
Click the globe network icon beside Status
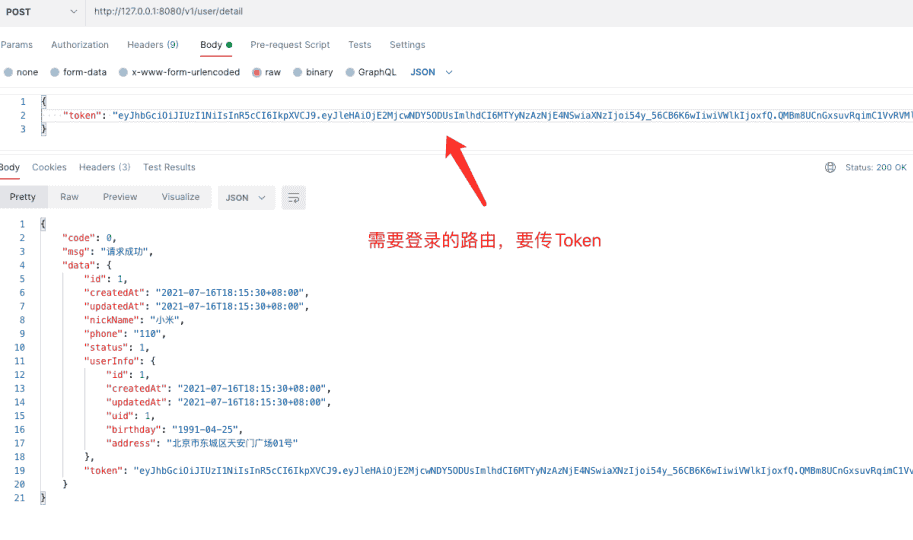point(830,168)
